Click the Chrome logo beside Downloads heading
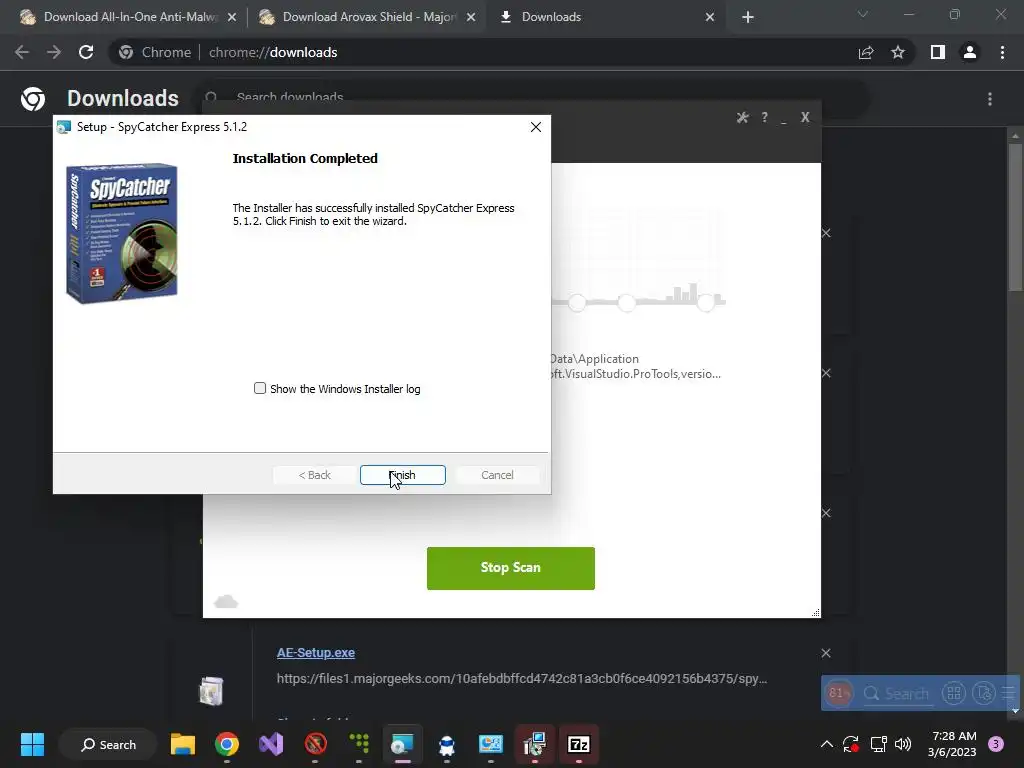This screenshot has height=768, width=1024. tap(33, 99)
